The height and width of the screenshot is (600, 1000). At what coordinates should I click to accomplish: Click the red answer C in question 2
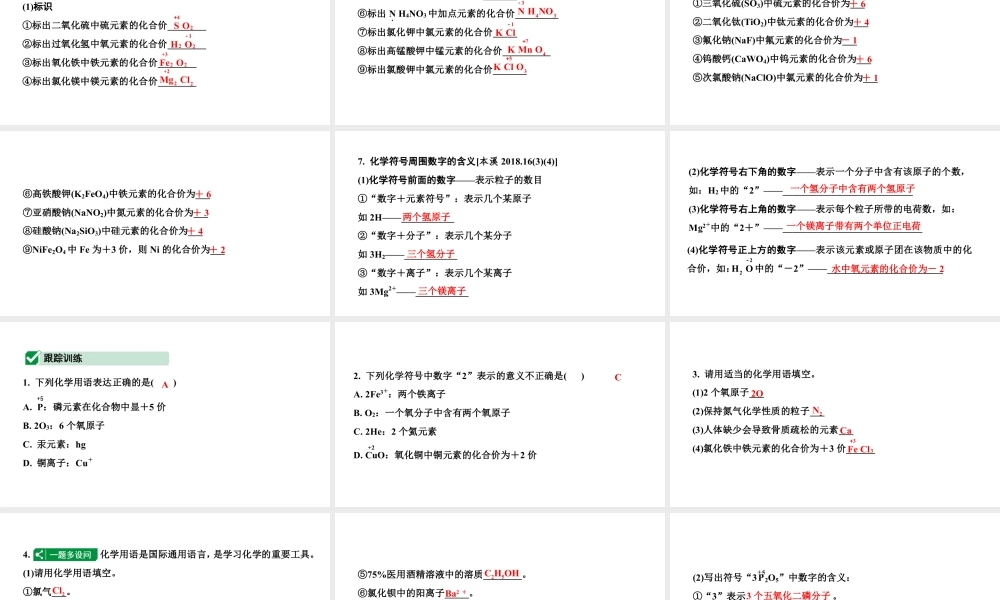pyautogui.click(x=617, y=377)
